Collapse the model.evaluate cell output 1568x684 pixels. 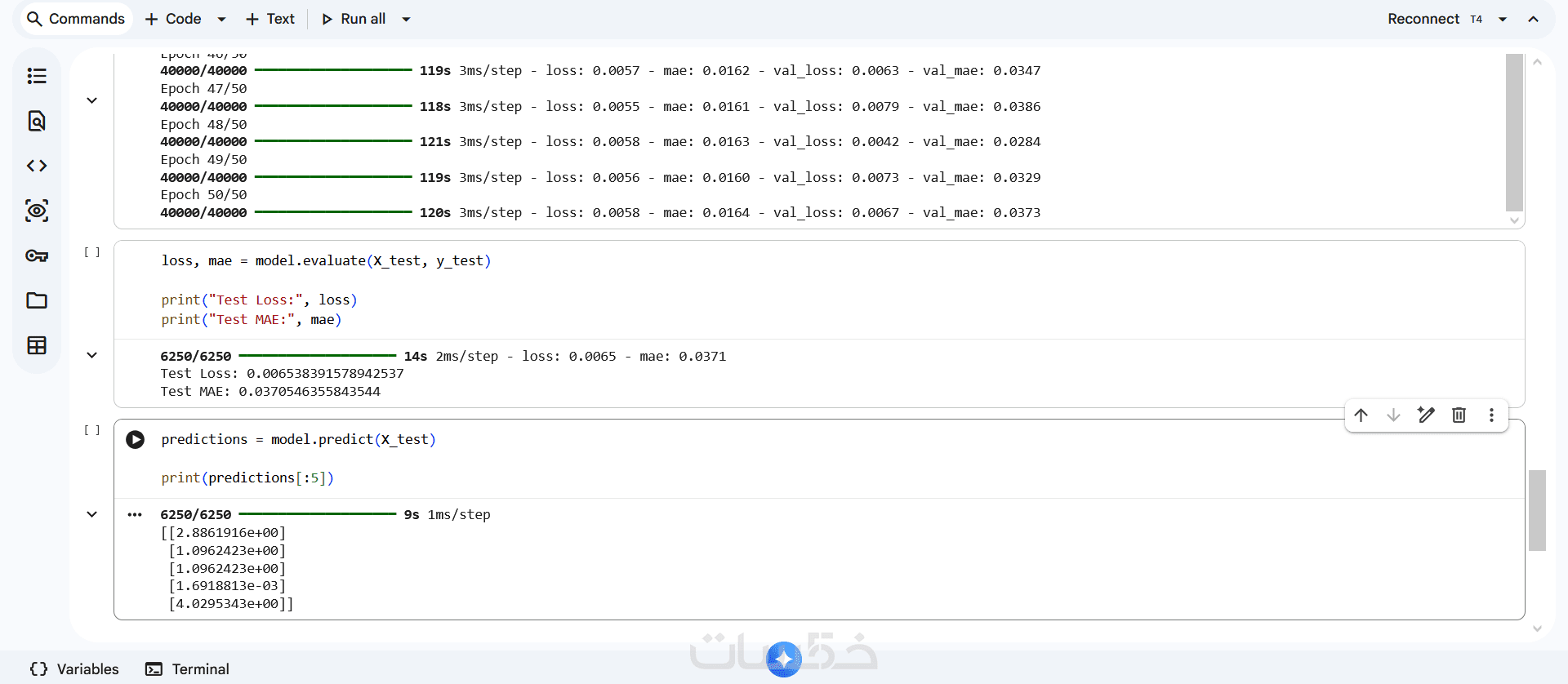point(92,355)
